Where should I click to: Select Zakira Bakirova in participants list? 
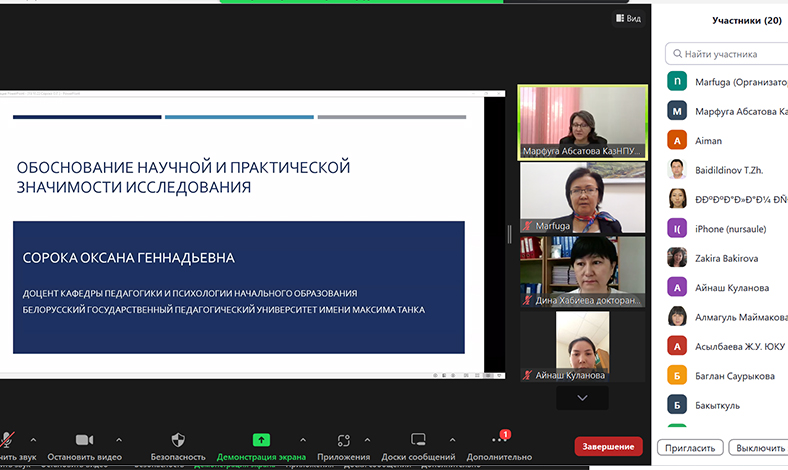(x=728, y=258)
